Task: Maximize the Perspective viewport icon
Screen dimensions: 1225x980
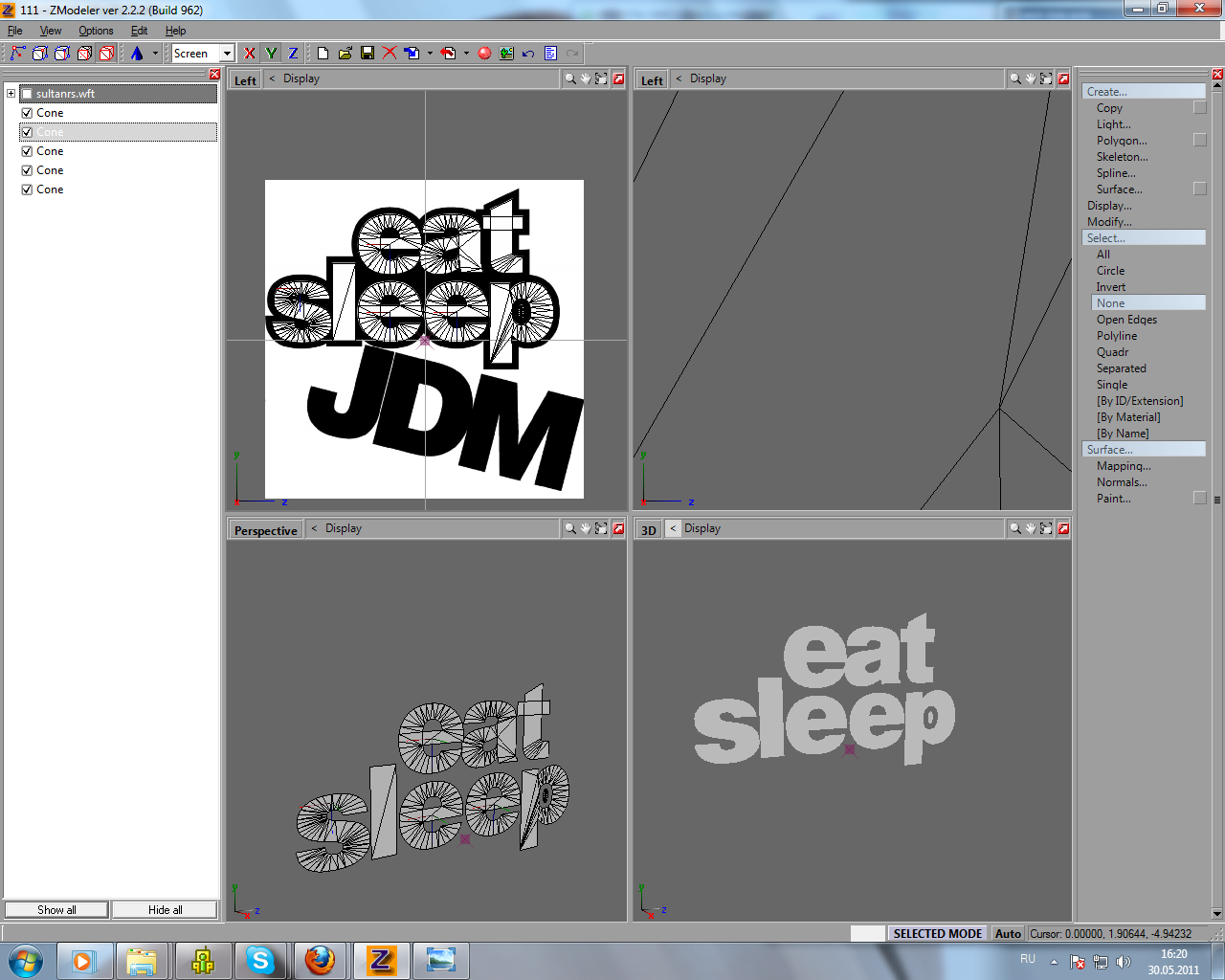Action: click(x=618, y=528)
